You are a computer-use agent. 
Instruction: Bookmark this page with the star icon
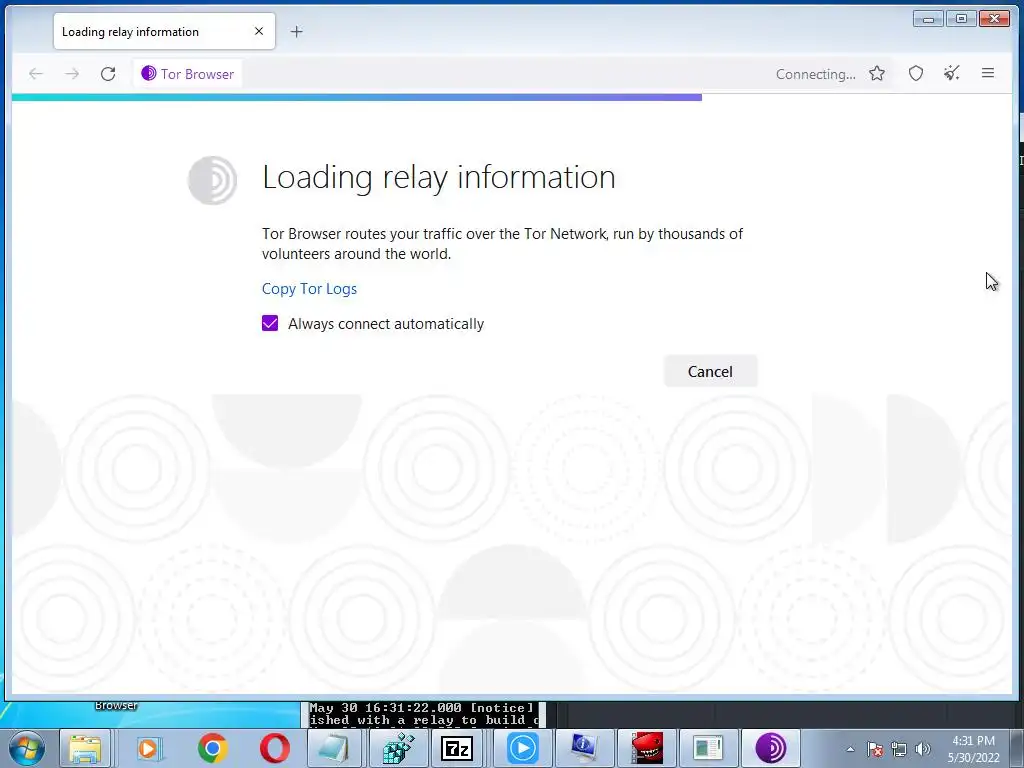(877, 74)
